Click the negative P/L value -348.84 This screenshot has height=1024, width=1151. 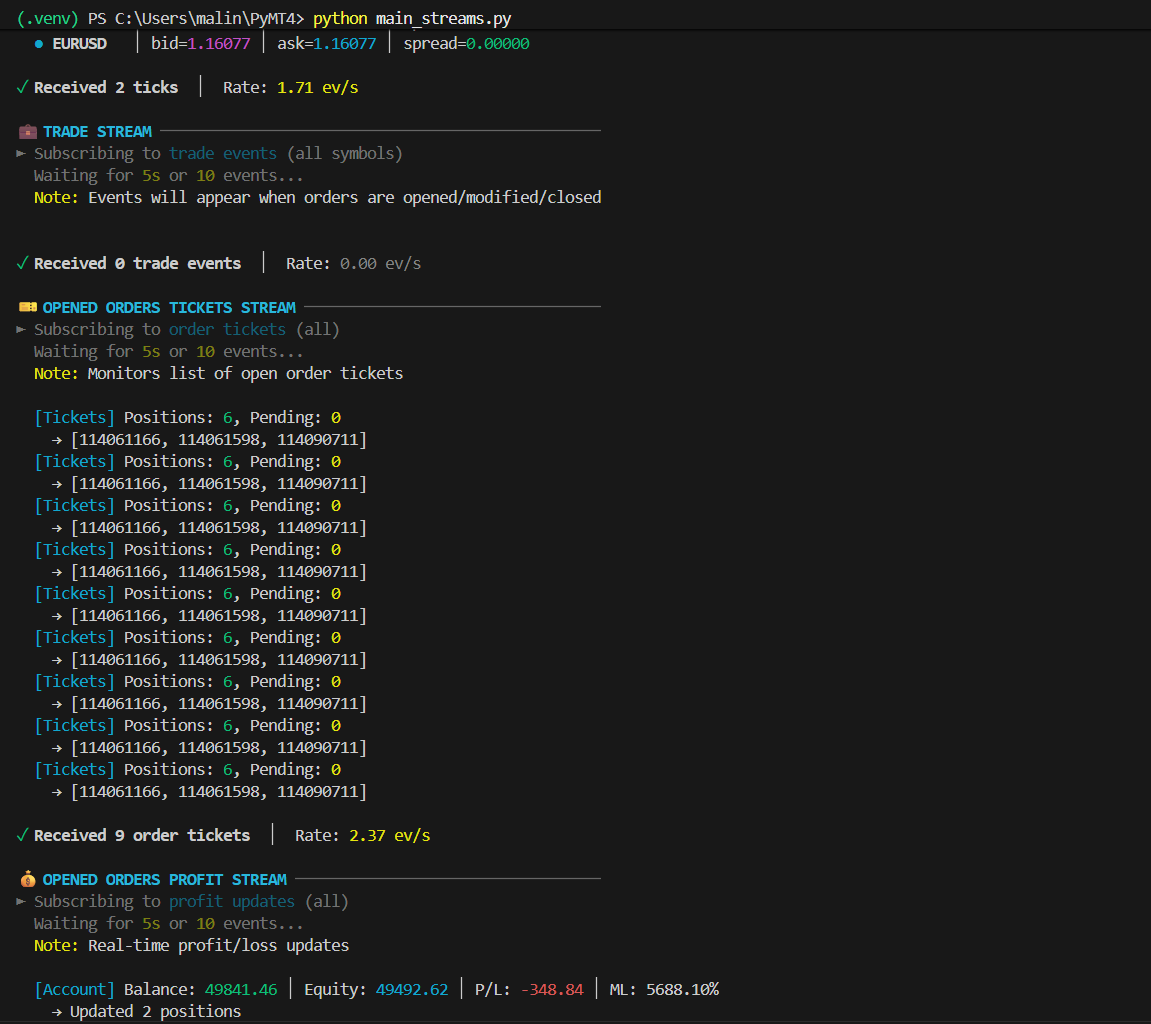pyautogui.click(x=553, y=989)
